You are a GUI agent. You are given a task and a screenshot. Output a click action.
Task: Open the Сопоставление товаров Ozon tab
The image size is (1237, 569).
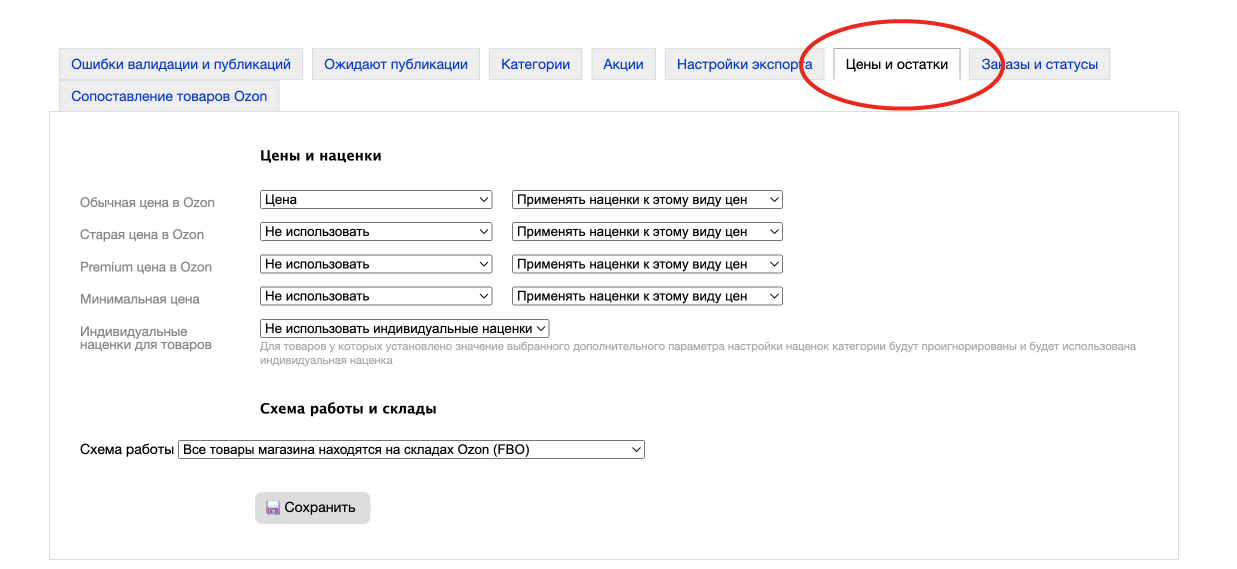169,96
